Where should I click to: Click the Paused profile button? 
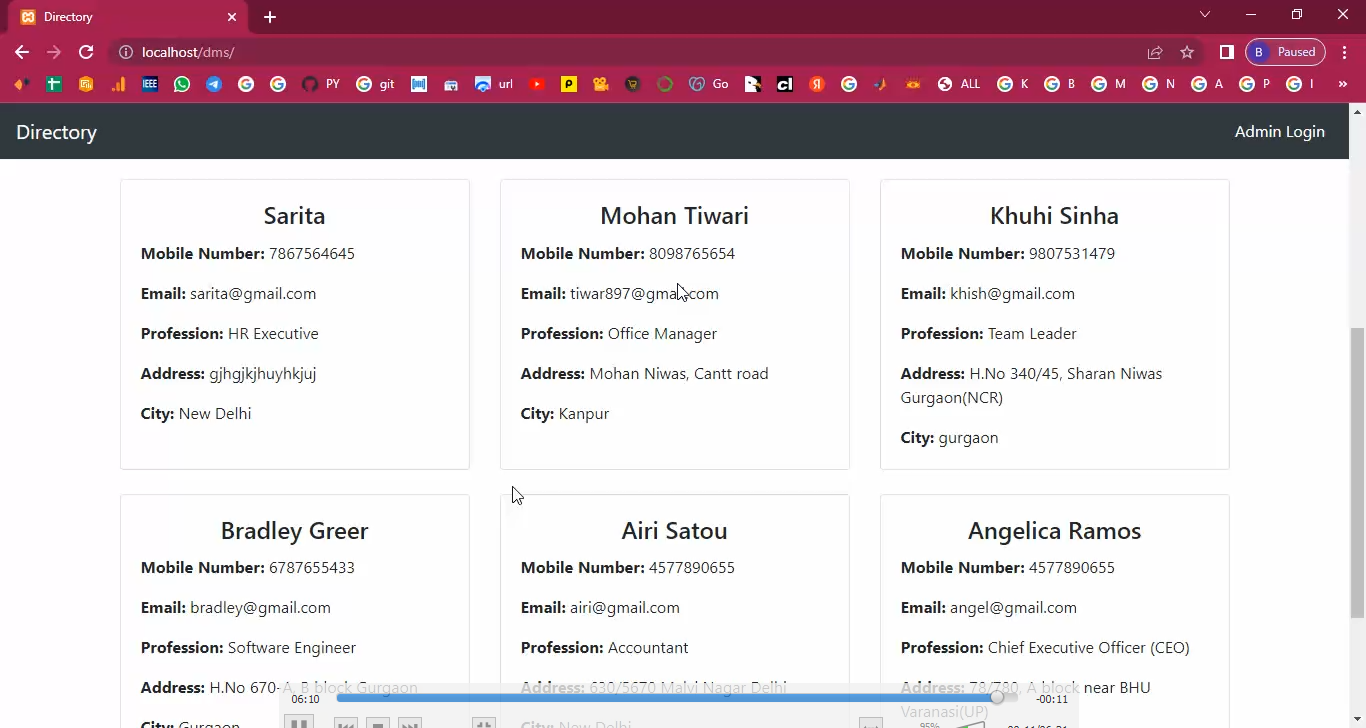pos(1285,52)
